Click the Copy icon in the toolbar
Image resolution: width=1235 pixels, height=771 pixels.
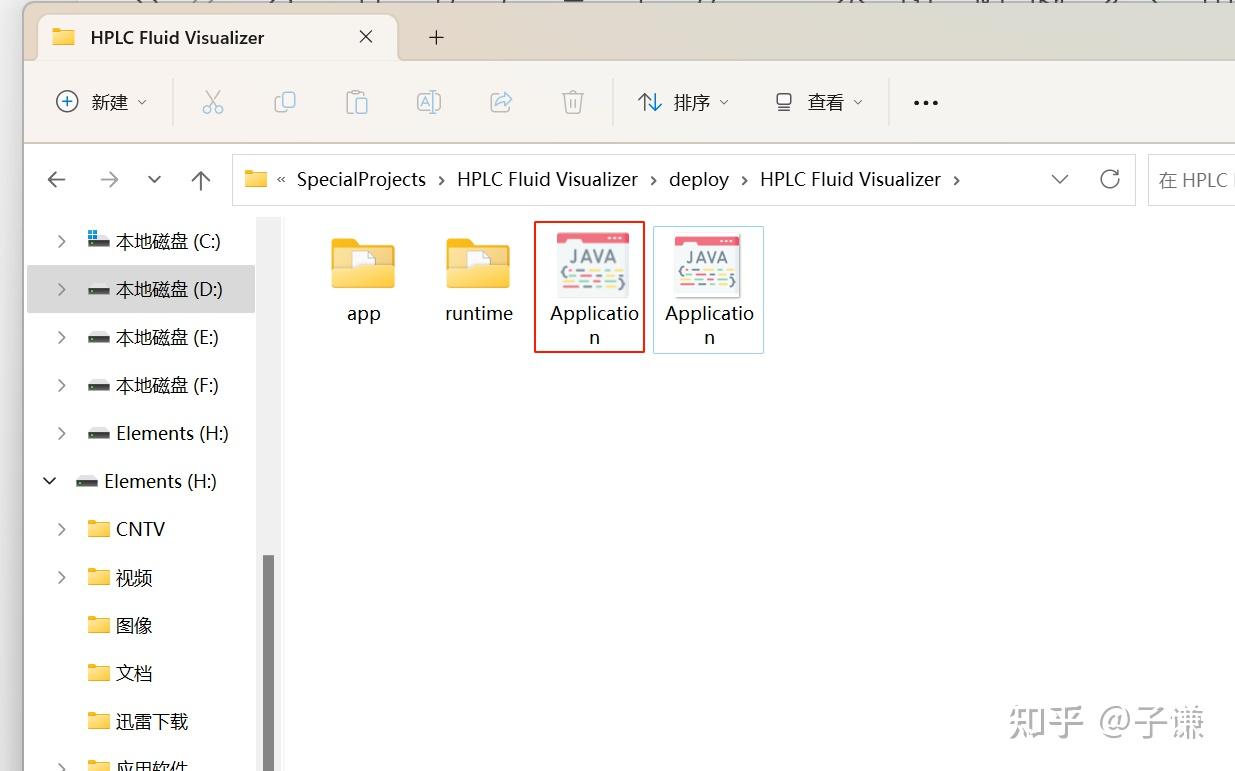(x=284, y=101)
